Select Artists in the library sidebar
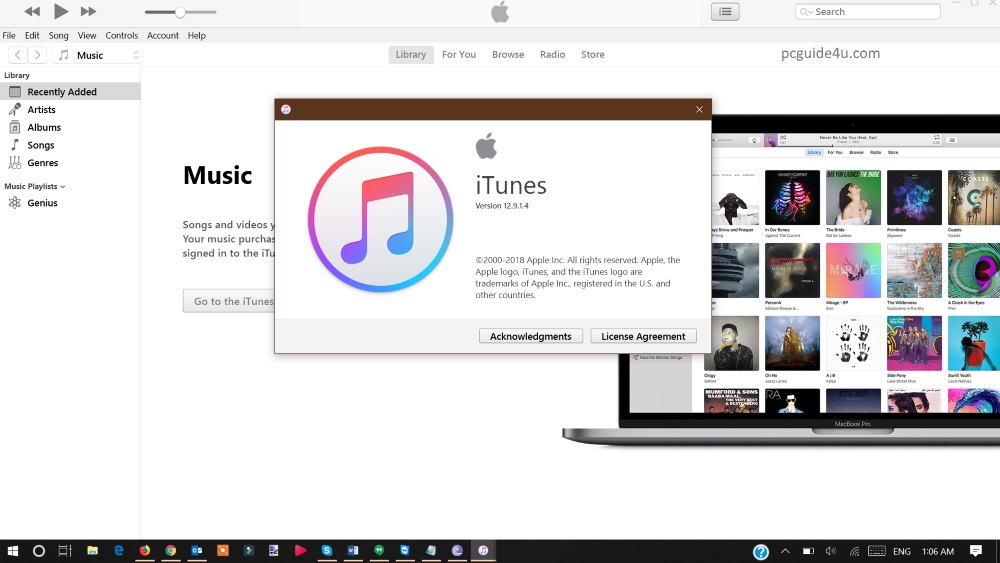This screenshot has width=1000, height=563. 41,110
